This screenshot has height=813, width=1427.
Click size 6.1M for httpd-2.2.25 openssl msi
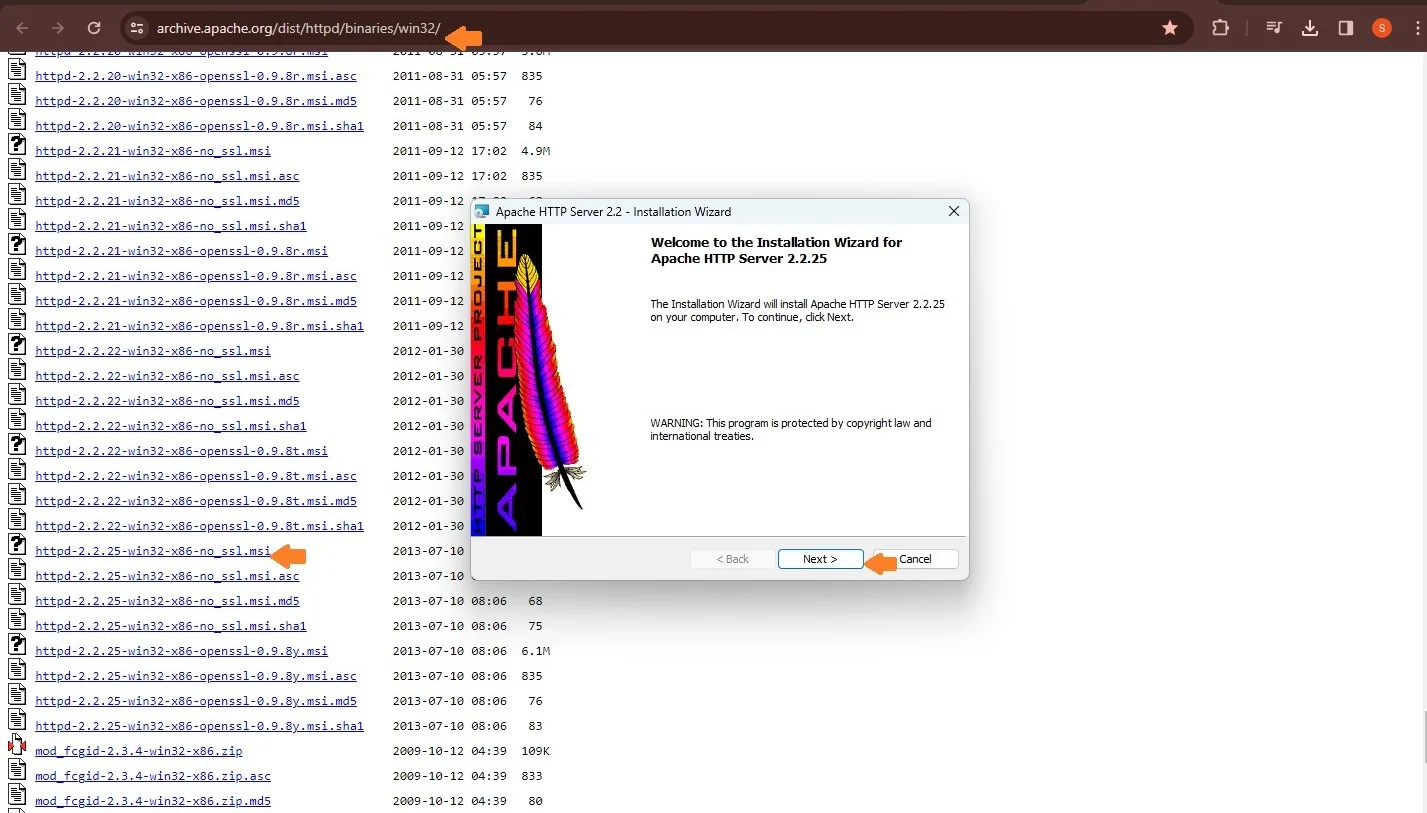[535, 651]
